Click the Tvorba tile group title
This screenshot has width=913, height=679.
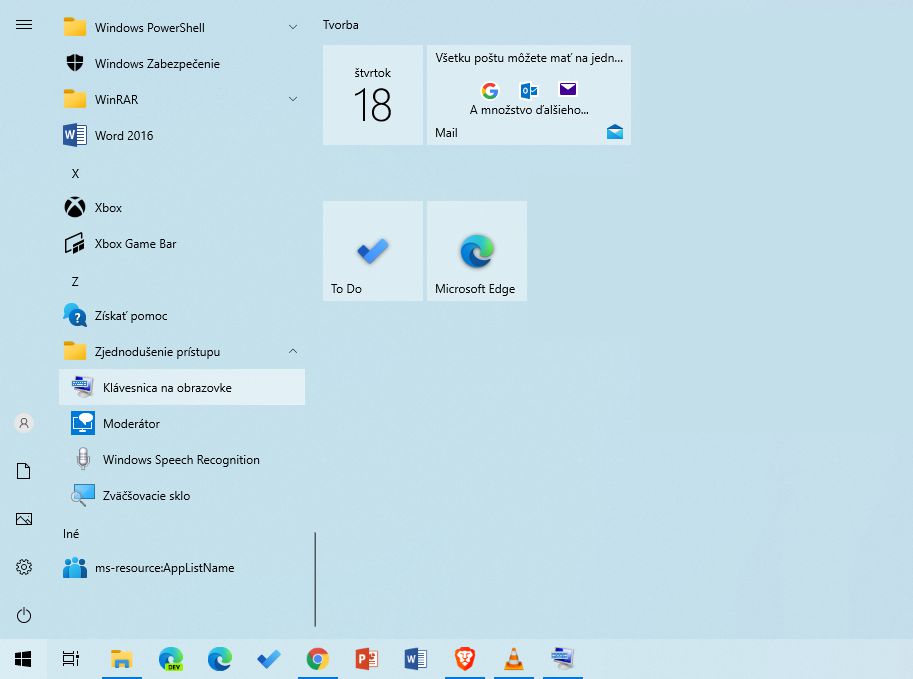coord(341,25)
